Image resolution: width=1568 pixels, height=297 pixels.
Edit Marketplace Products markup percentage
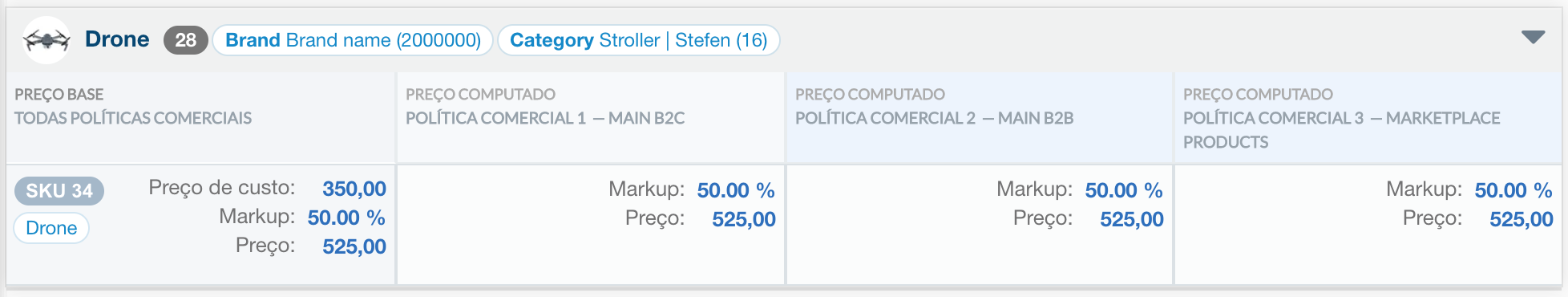tap(1513, 190)
